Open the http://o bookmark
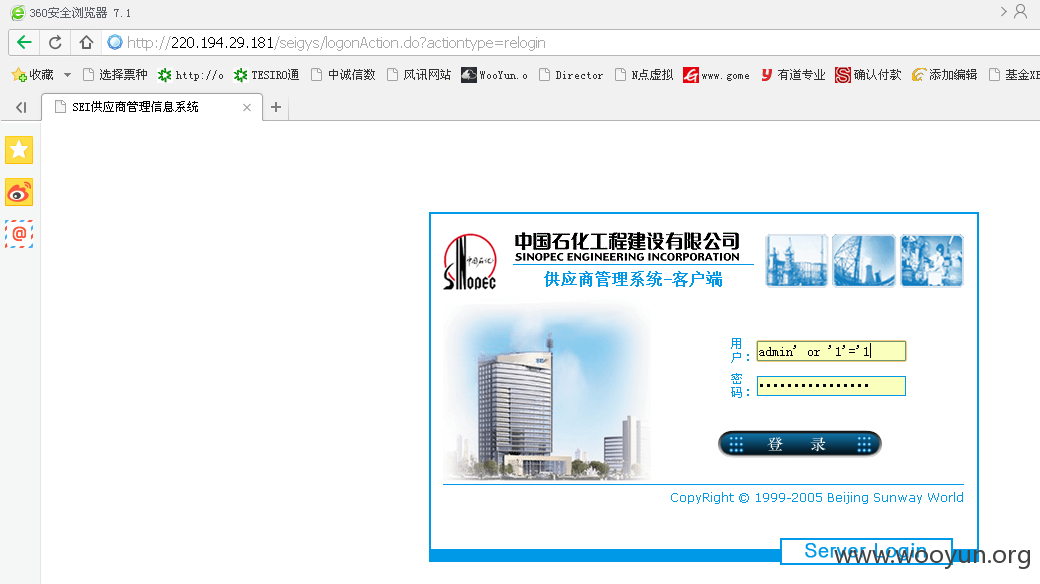Screen dimensions: 1040x584 (190, 75)
